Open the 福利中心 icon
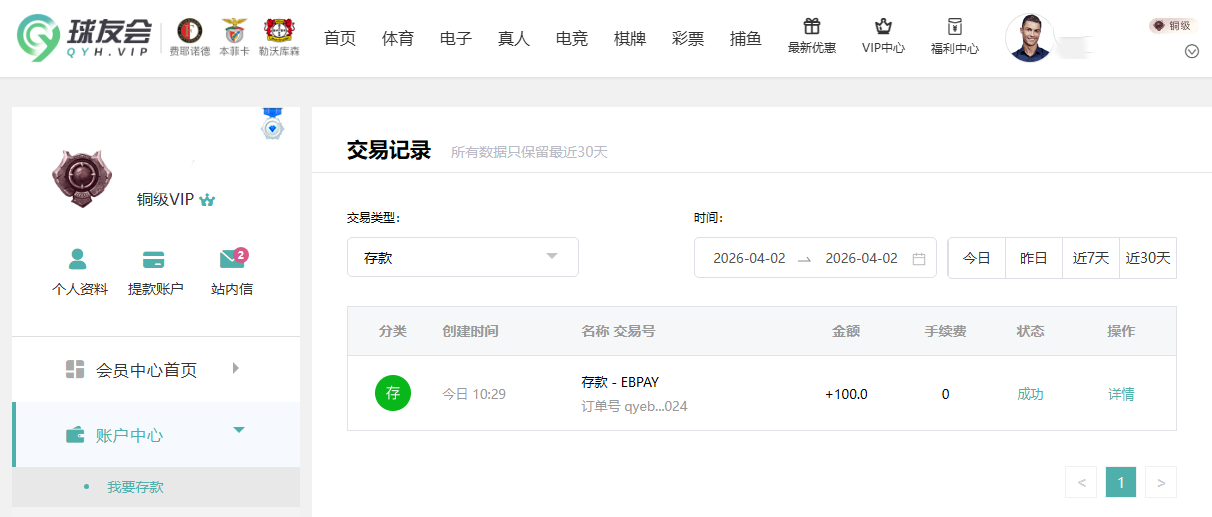The width and height of the screenshot is (1212, 517). click(954, 28)
